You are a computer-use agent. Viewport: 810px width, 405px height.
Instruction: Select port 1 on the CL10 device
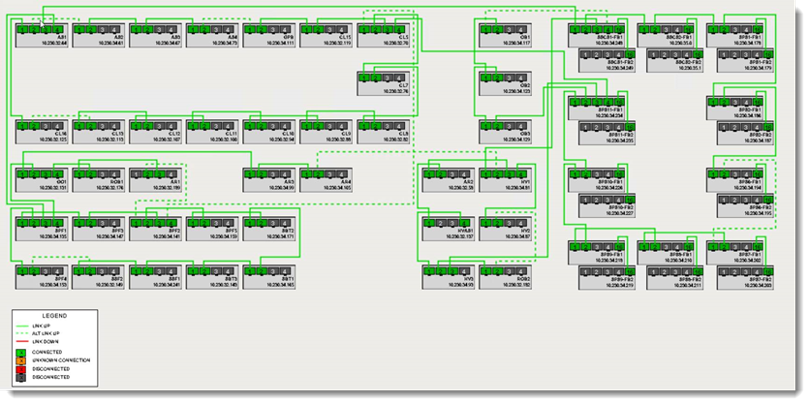click(x=251, y=126)
